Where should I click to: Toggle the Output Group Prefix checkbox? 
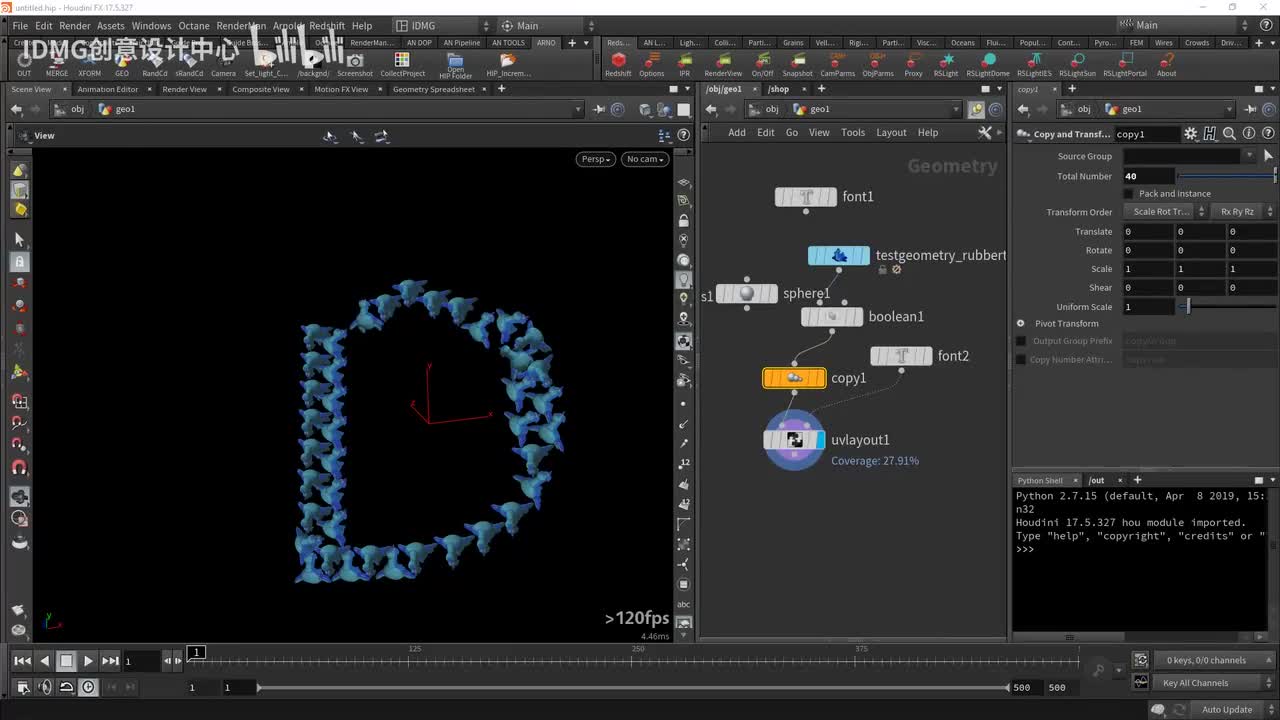(x=1021, y=341)
